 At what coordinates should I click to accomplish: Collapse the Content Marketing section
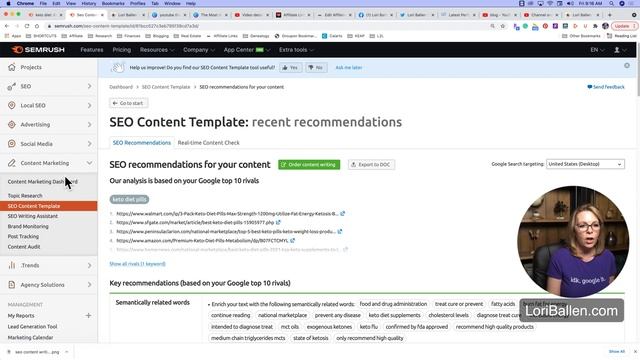(89, 163)
